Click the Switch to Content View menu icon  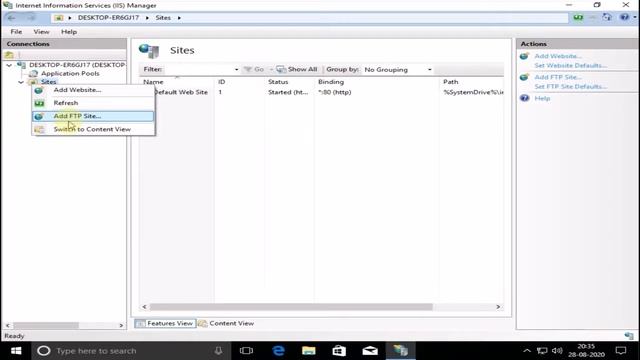(39, 129)
